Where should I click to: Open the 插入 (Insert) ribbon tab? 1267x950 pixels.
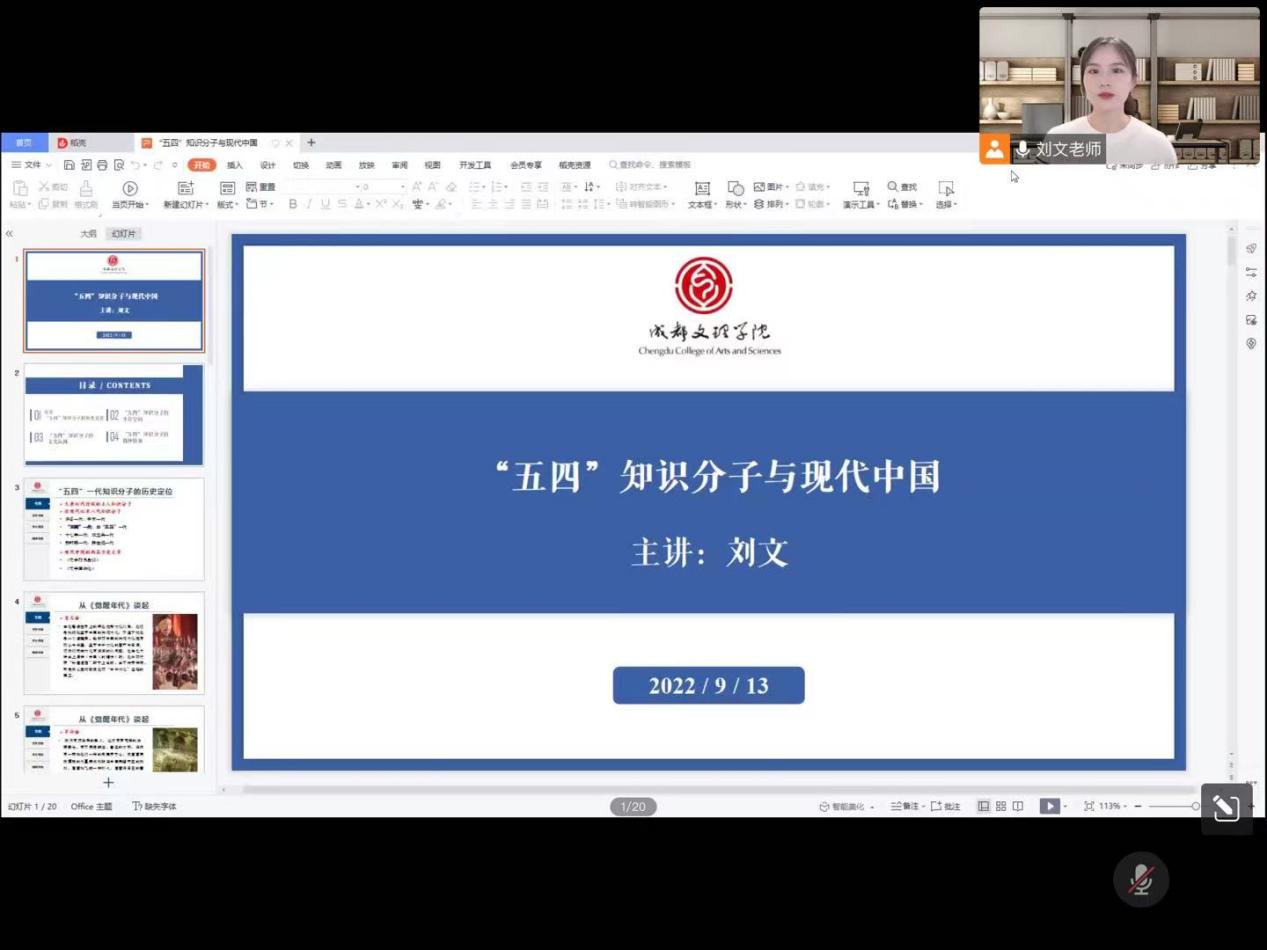(x=235, y=165)
